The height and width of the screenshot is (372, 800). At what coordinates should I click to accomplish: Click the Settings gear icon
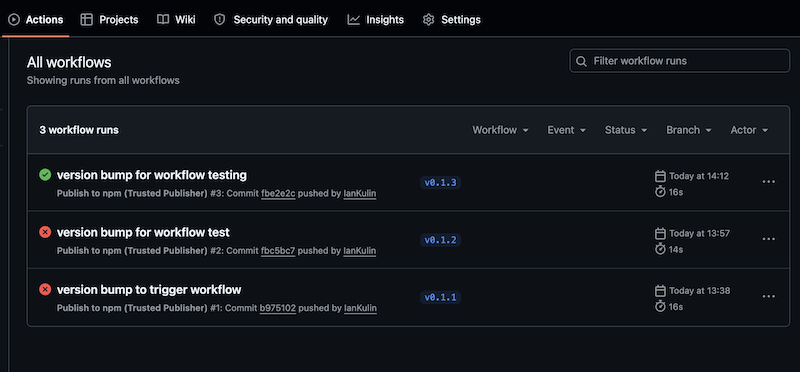tap(429, 20)
